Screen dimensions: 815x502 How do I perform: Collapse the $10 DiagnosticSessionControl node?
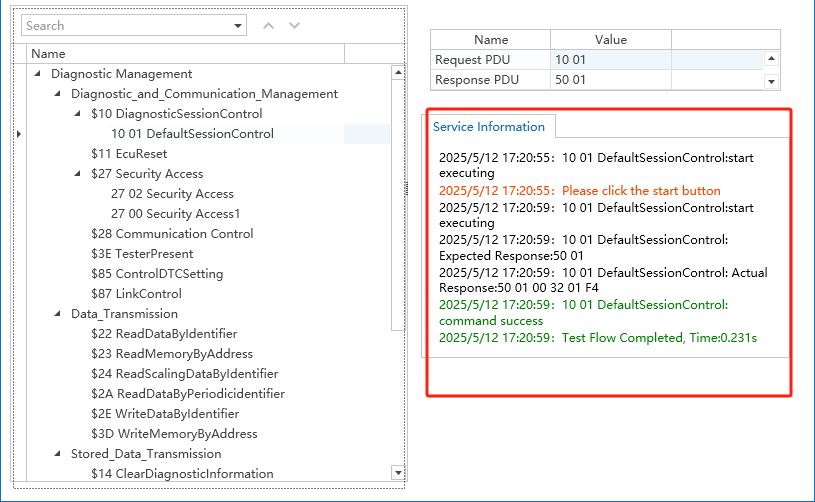pyautogui.click(x=78, y=114)
